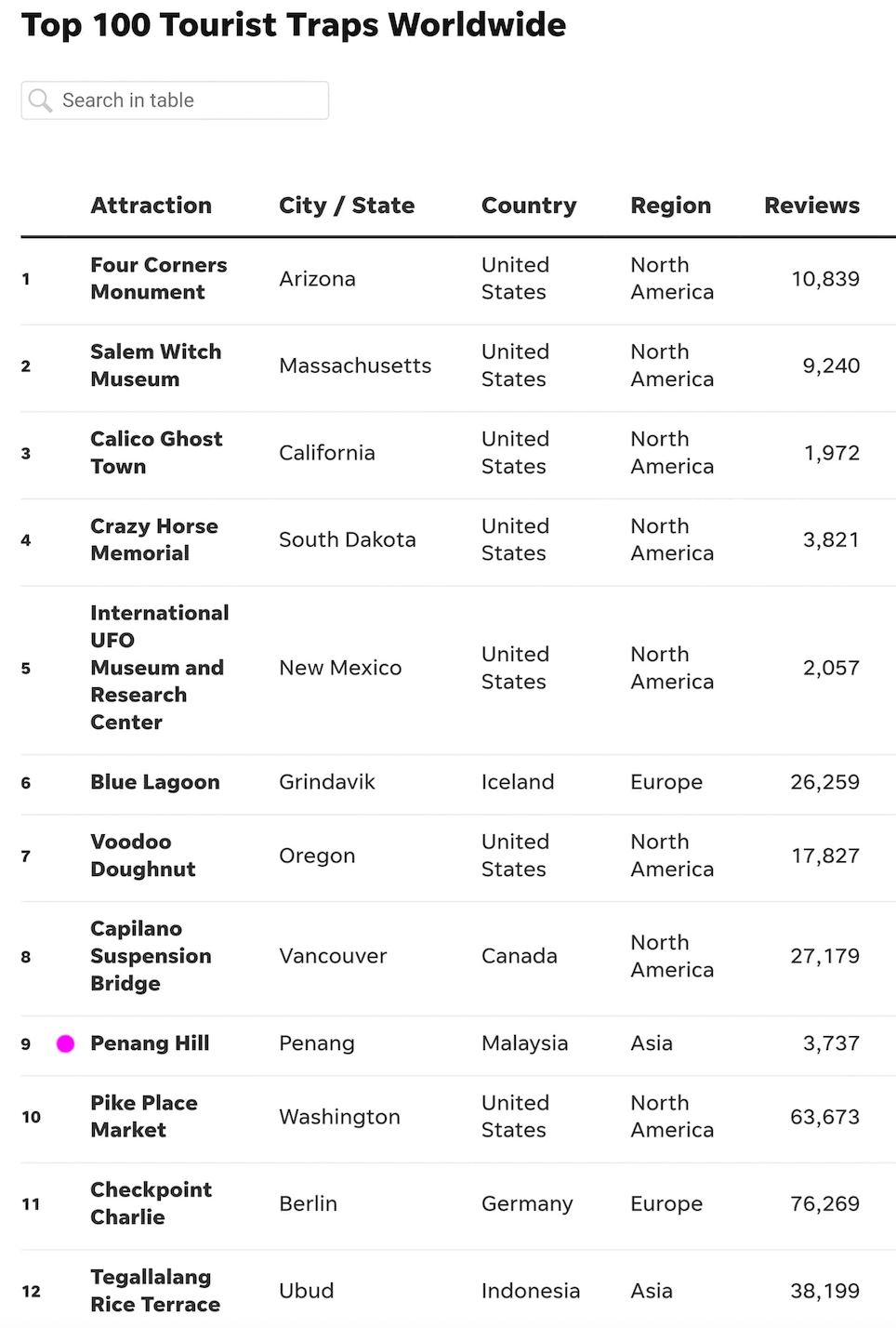
Task: Click the Search in table field
Action: (x=186, y=100)
